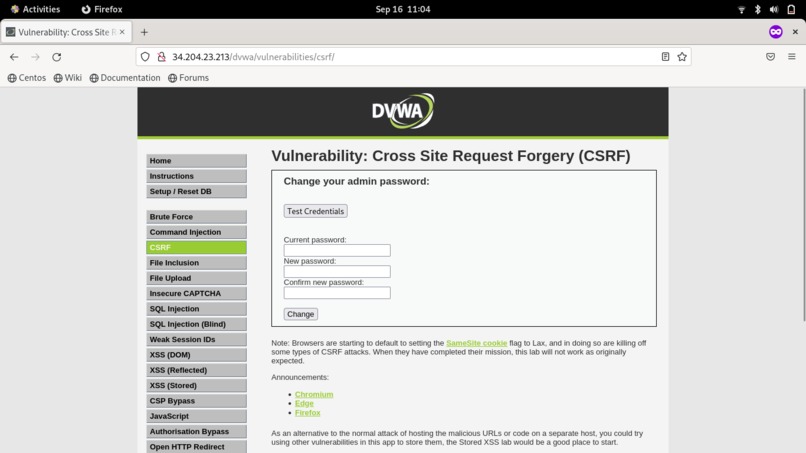The height and width of the screenshot is (453, 806).
Task: Open XSS (DOM) page
Action: [x=196, y=355]
